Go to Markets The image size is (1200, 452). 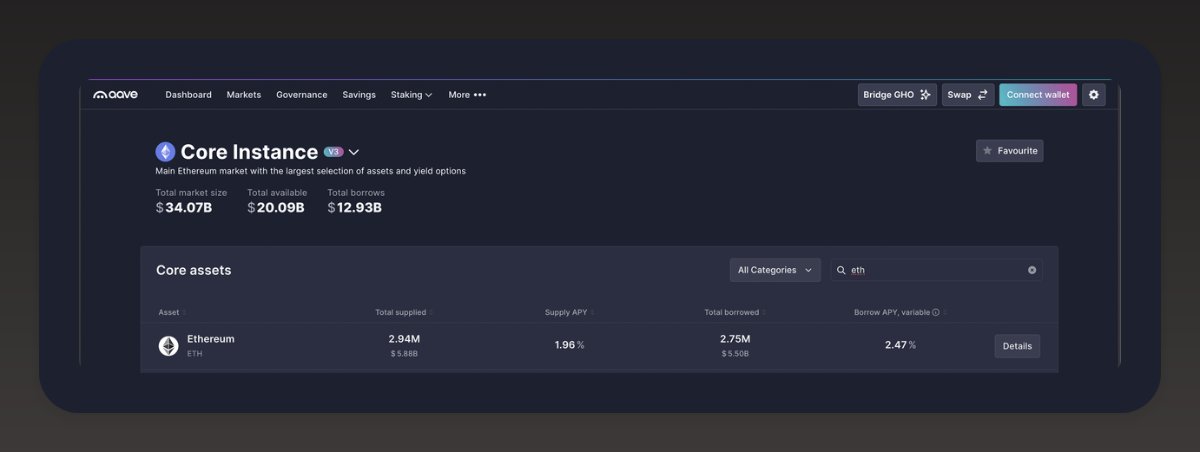(243, 95)
